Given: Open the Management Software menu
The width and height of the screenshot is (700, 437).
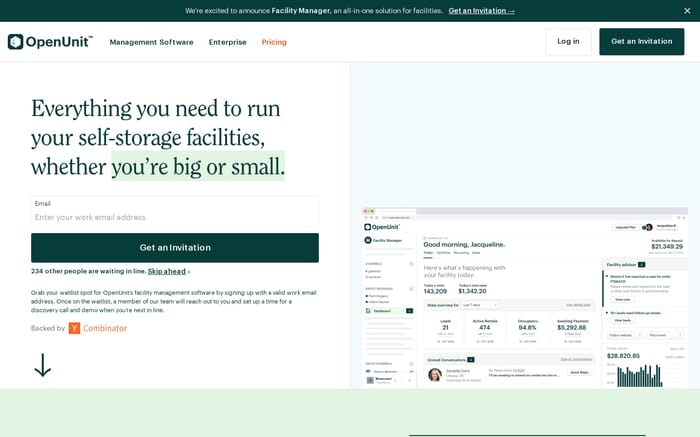Looking at the screenshot, I should (151, 42).
